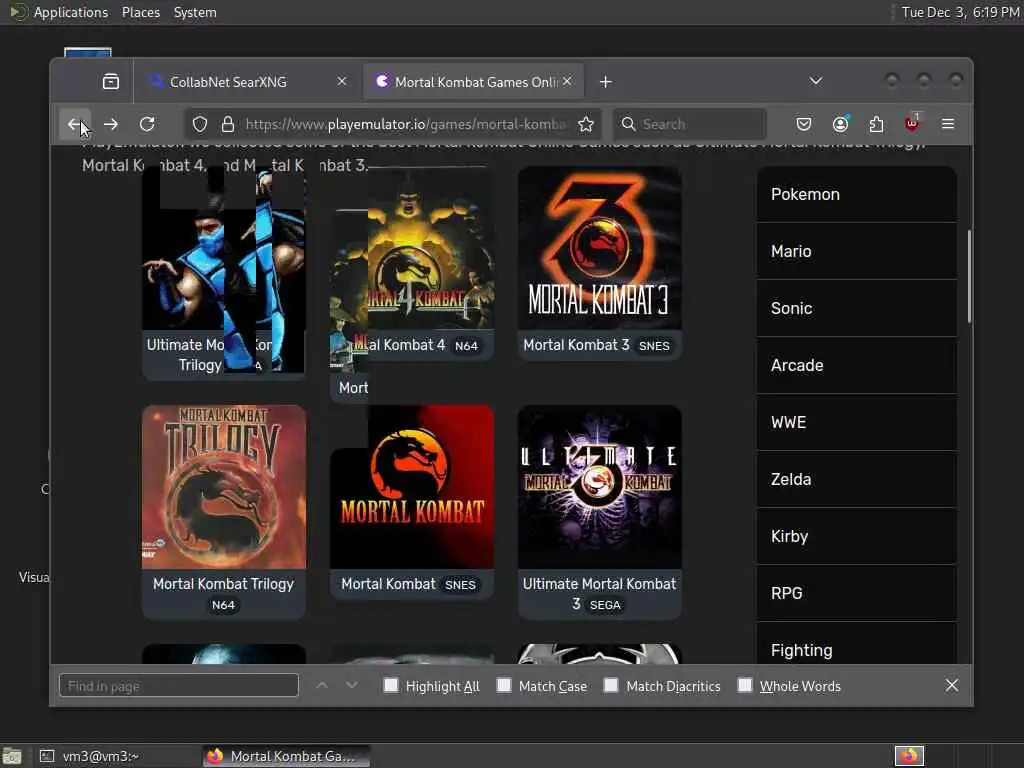The height and width of the screenshot is (768, 1024).
Task: Open the Save to Pocket icon
Action: coord(804,124)
